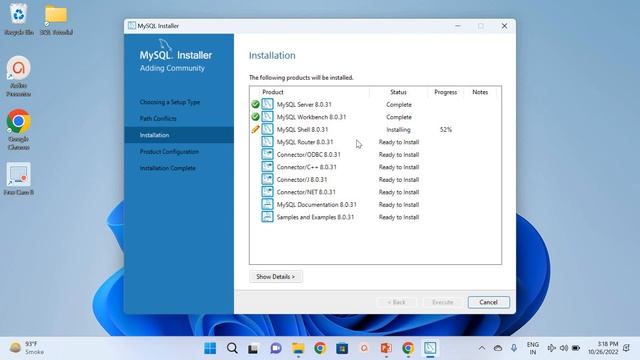Click the Product column header
Image resolution: width=640 pixels, height=360 pixels.
point(273,92)
